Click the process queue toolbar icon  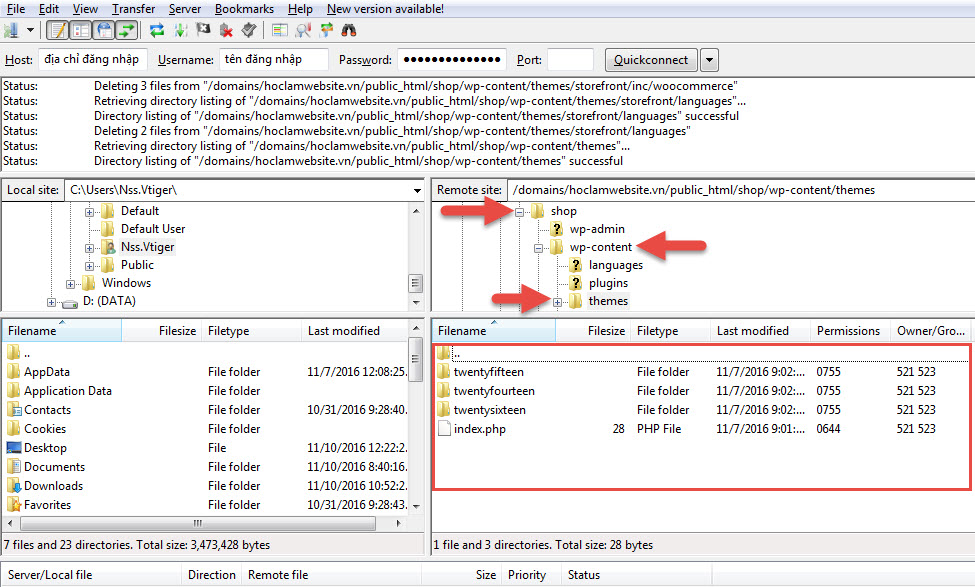pyautogui.click(x=181, y=31)
